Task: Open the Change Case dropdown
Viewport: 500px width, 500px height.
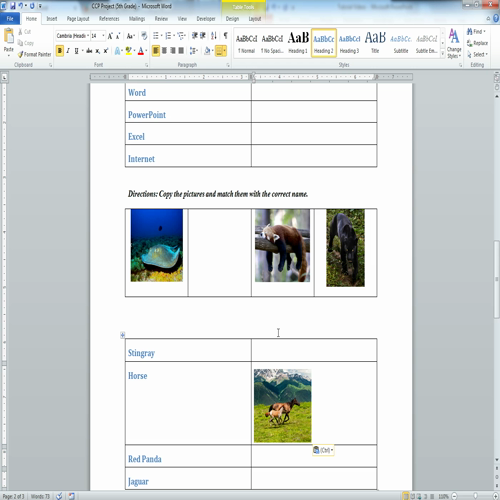Action: point(130,36)
